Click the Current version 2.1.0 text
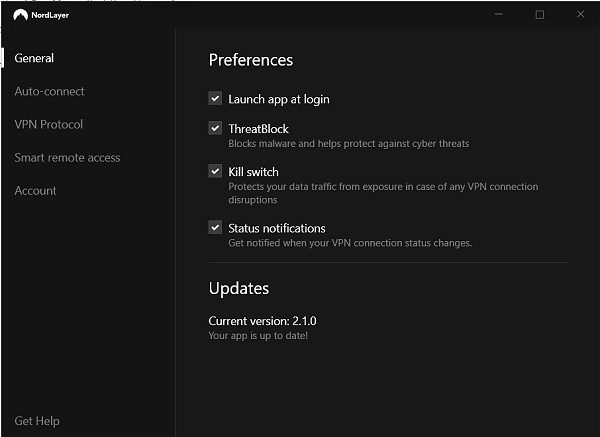 point(262,321)
